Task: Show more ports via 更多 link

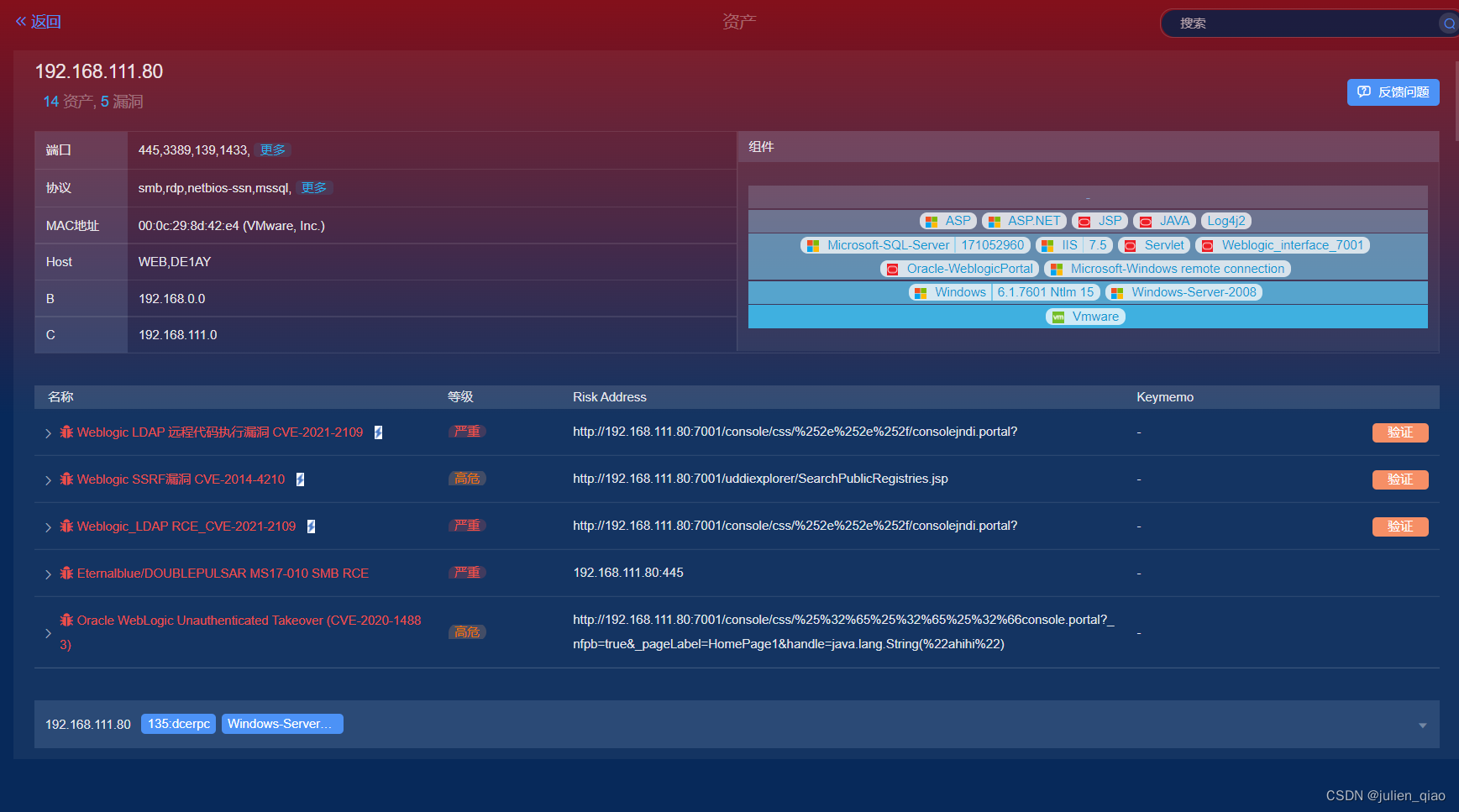Action: 272,150
